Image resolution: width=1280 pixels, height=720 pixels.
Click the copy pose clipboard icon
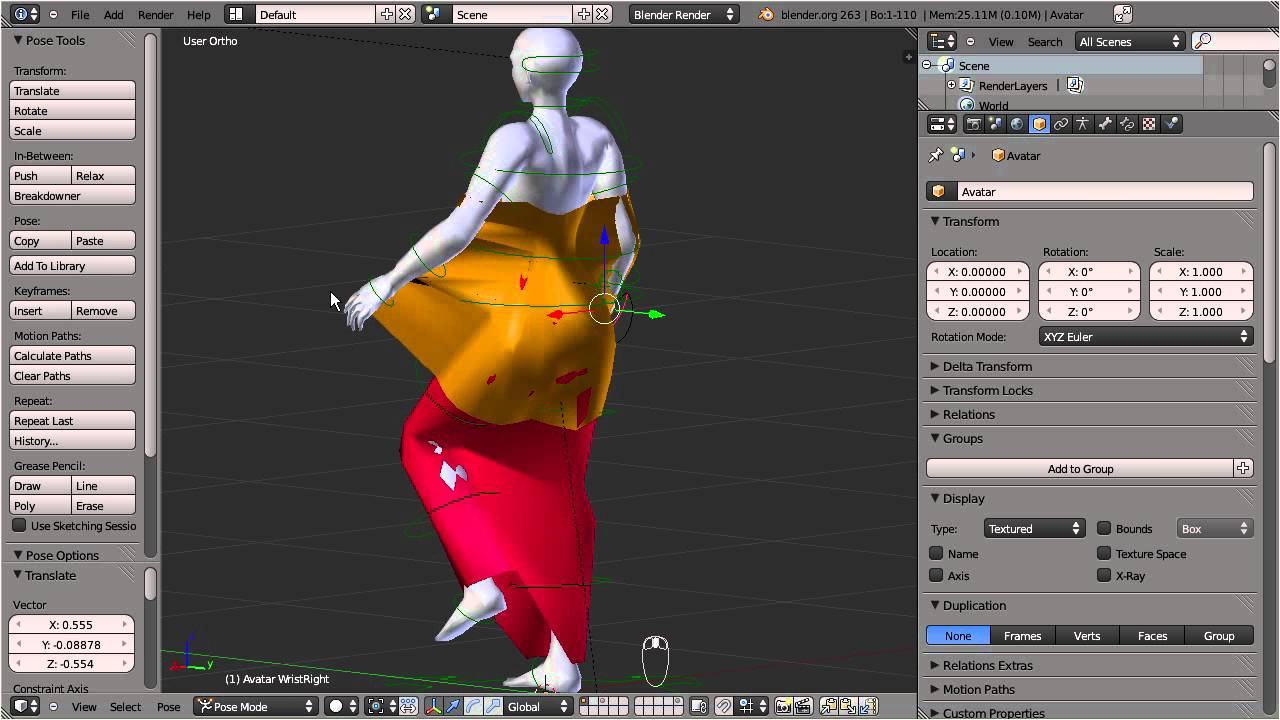829,706
